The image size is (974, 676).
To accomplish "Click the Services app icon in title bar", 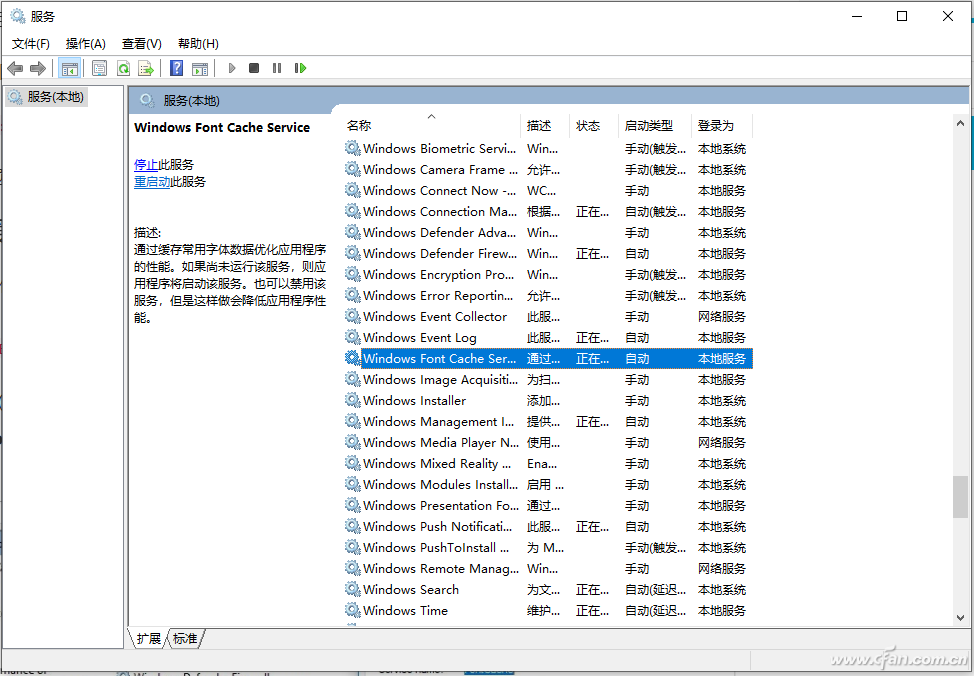I will click(x=17, y=16).
